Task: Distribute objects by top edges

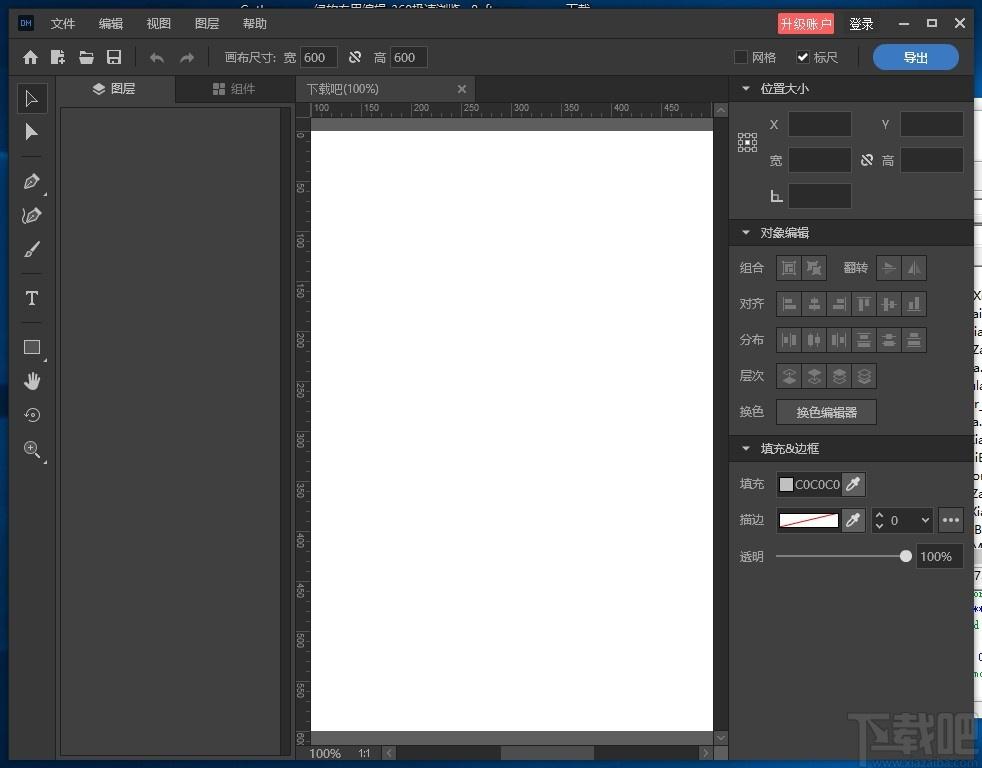Action: (x=864, y=340)
